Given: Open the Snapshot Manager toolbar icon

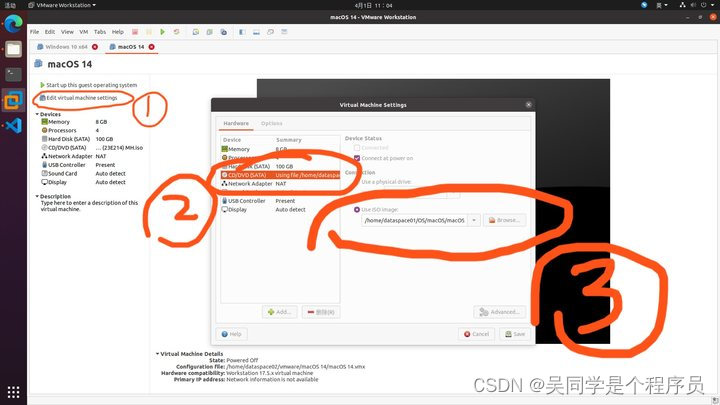Looking at the screenshot, I should point(224,32).
